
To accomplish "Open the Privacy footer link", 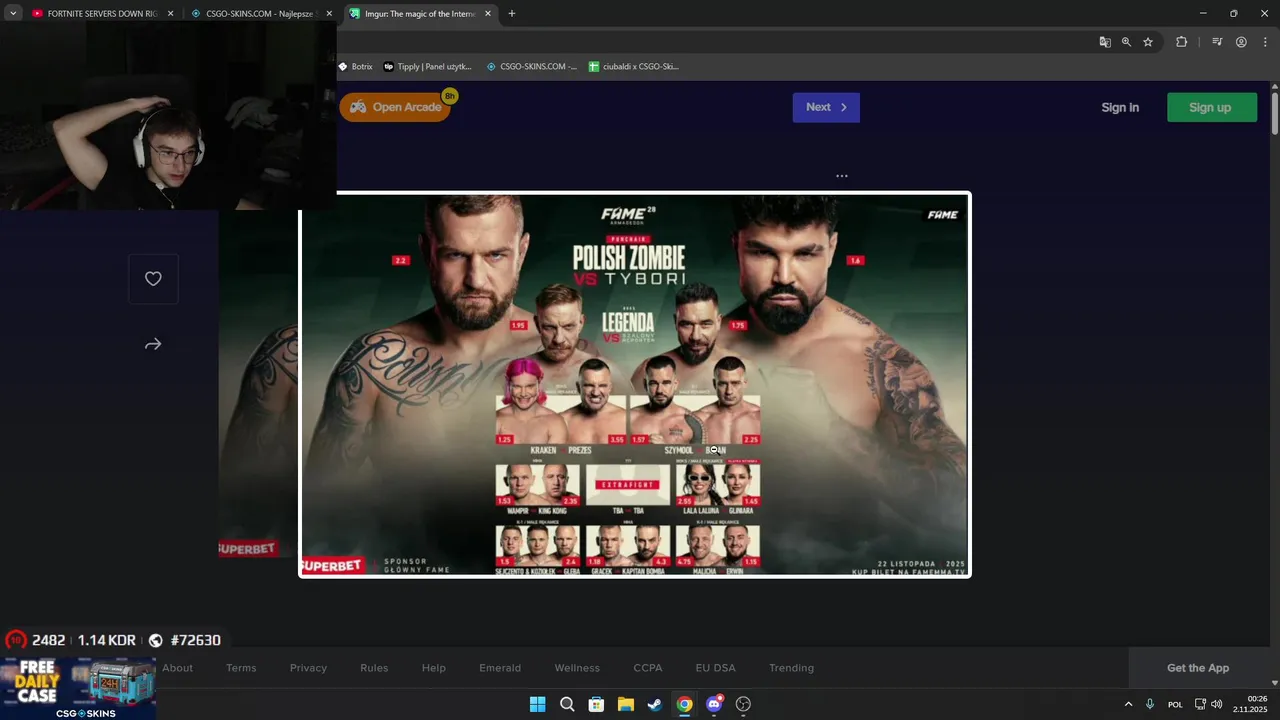I will 308,668.
